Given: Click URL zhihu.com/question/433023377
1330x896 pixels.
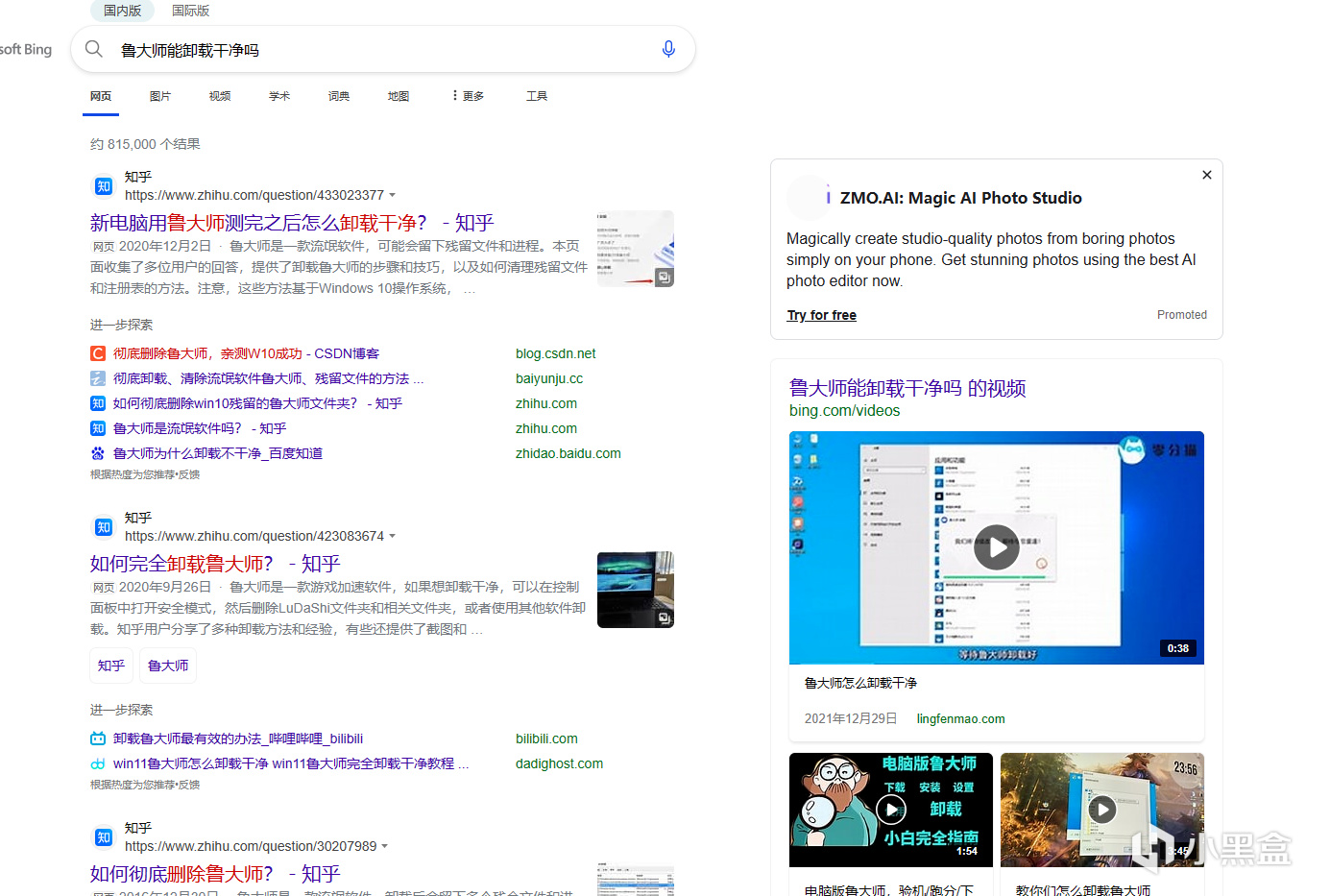Looking at the screenshot, I should tap(254, 195).
